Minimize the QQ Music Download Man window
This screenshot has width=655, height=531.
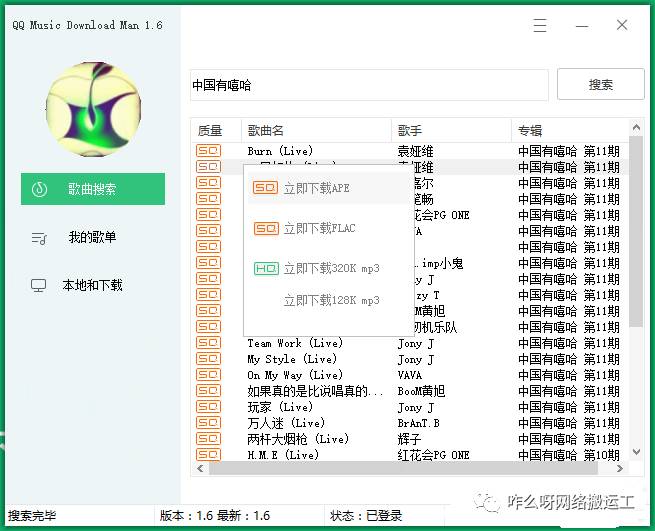click(582, 26)
